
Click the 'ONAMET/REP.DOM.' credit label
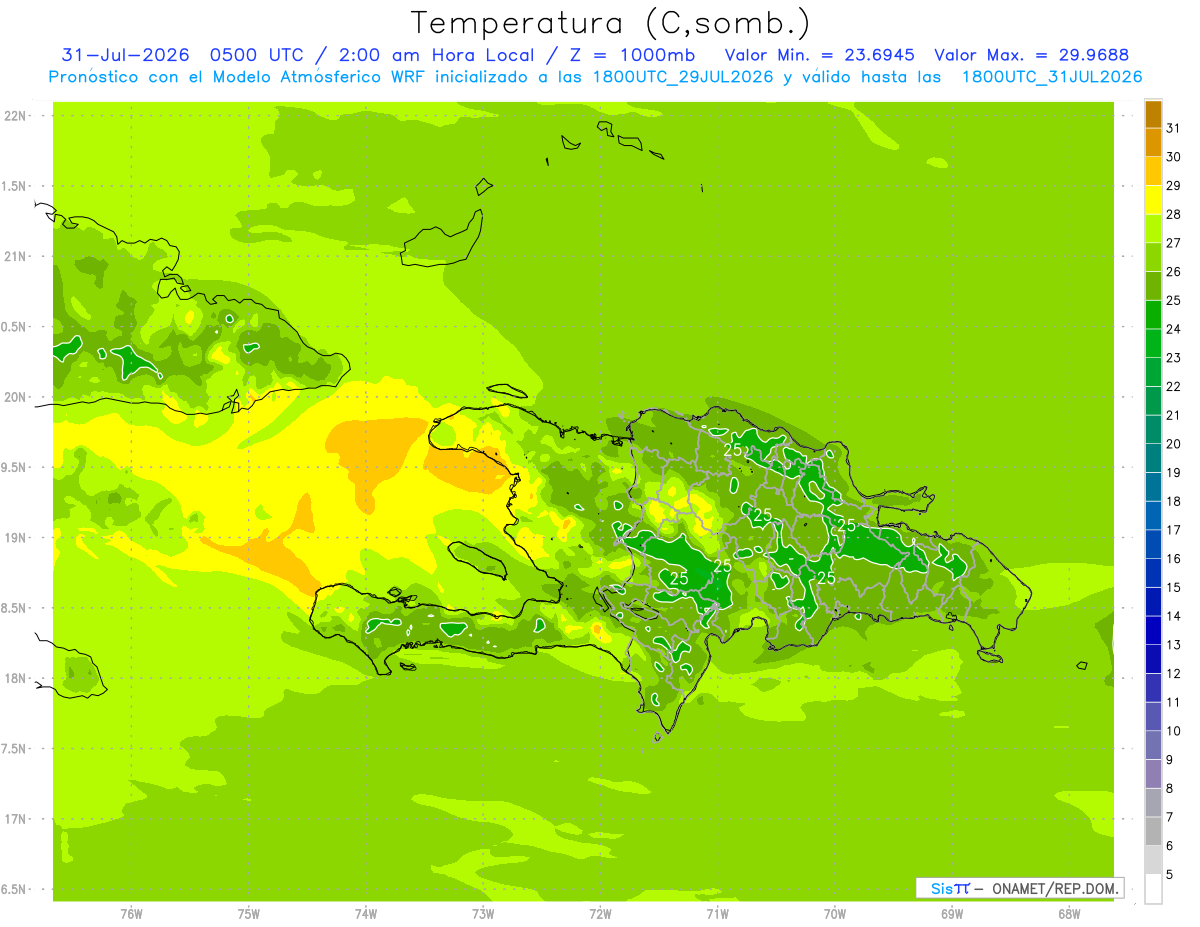pyautogui.click(x=1055, y=889)
